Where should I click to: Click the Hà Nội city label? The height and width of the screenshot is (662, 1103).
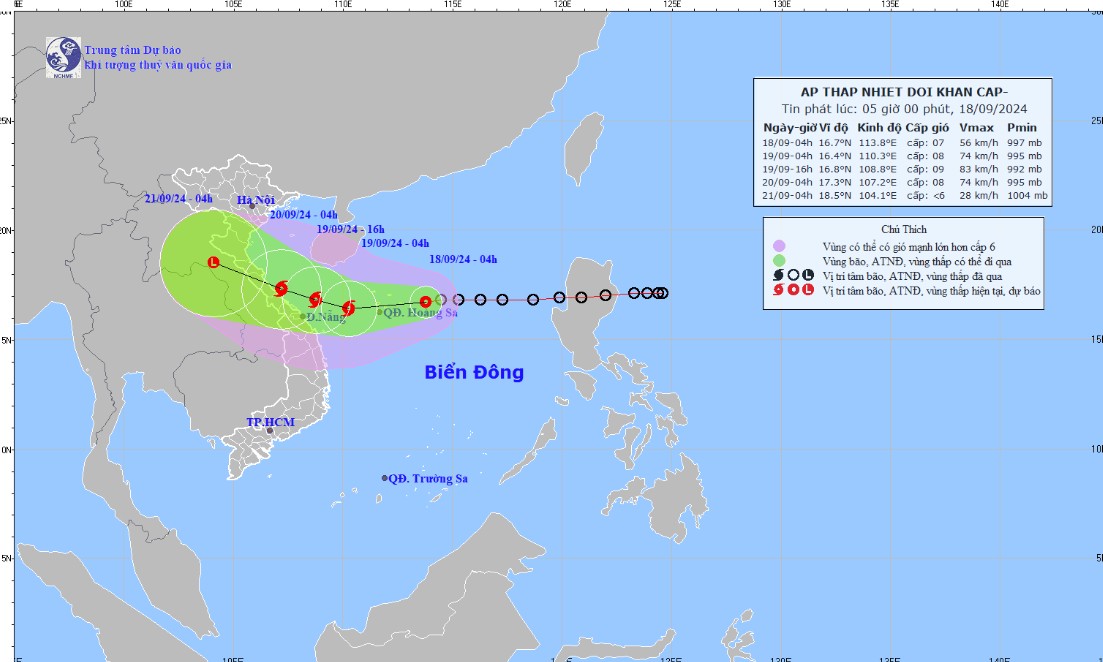(256, 200)
